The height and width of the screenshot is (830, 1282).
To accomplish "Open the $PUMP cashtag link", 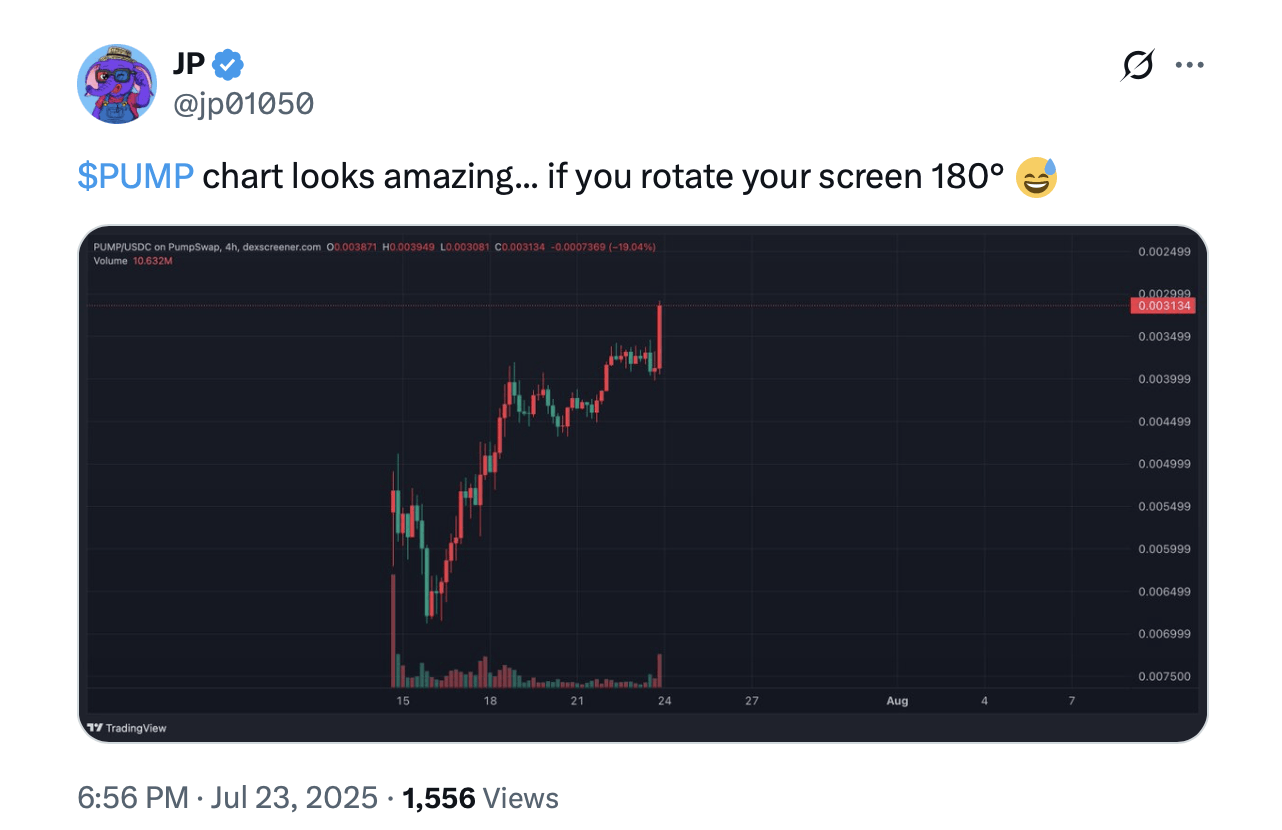I will (135, 175).
